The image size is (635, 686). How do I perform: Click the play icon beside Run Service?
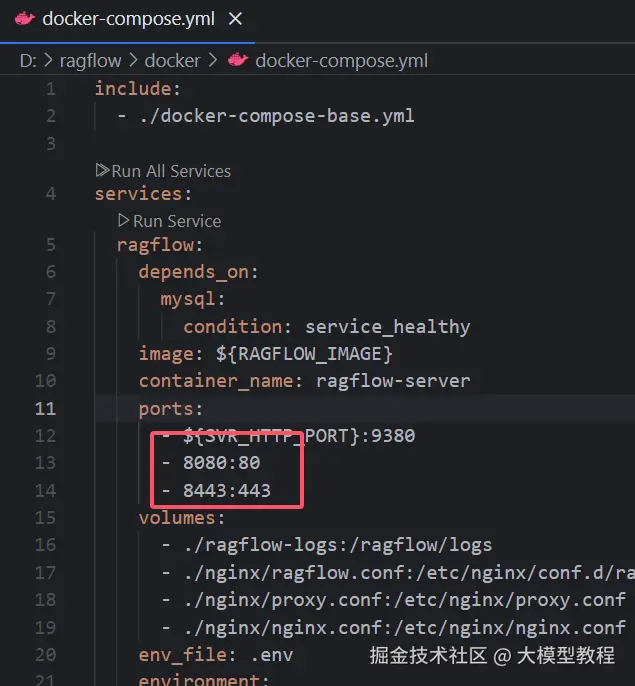click(123, 220)
